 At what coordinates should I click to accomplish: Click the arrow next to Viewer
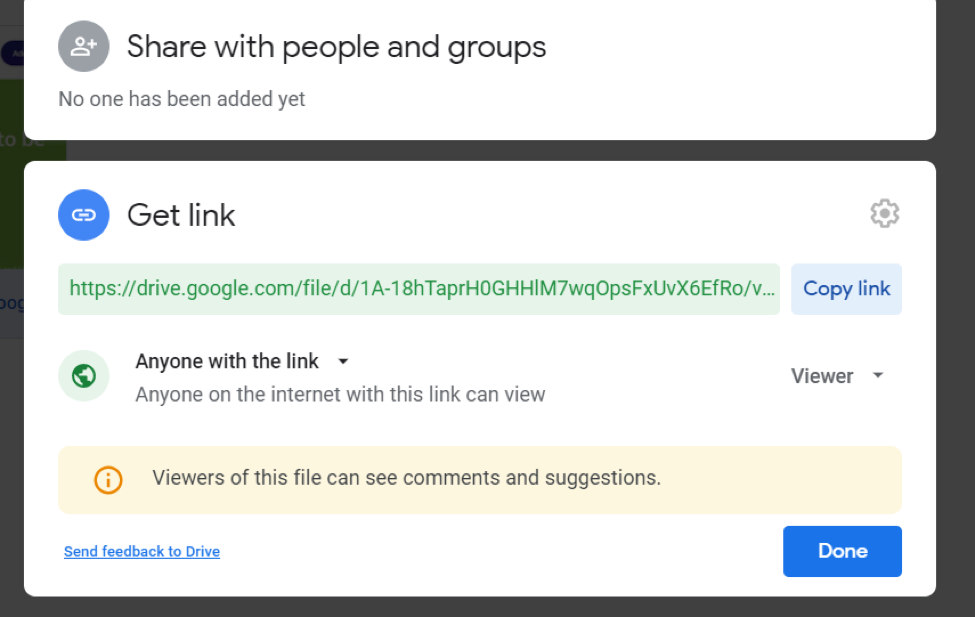[x=878, y=376]
